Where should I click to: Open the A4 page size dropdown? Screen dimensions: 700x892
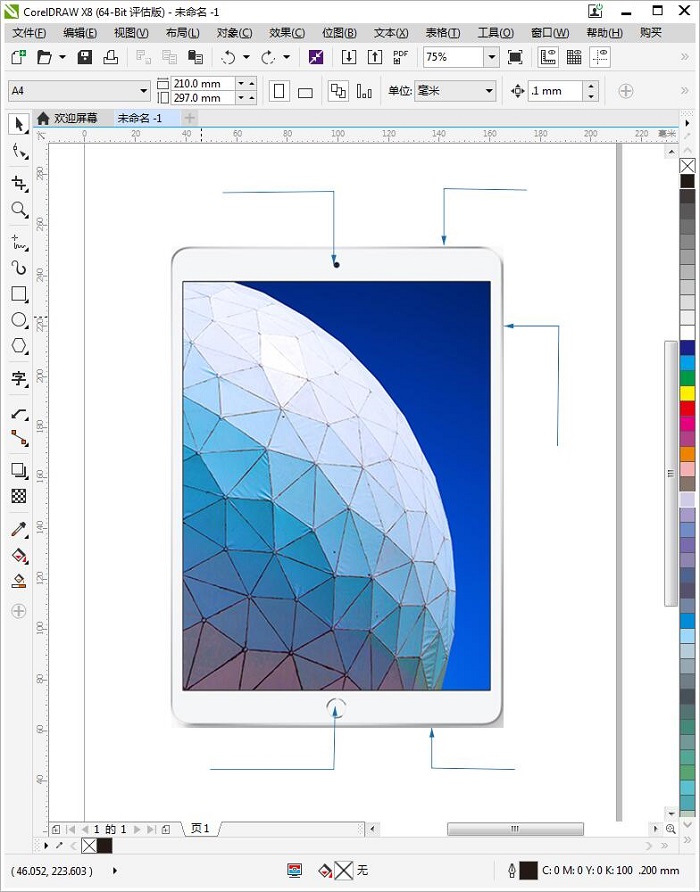pos(144,91)
